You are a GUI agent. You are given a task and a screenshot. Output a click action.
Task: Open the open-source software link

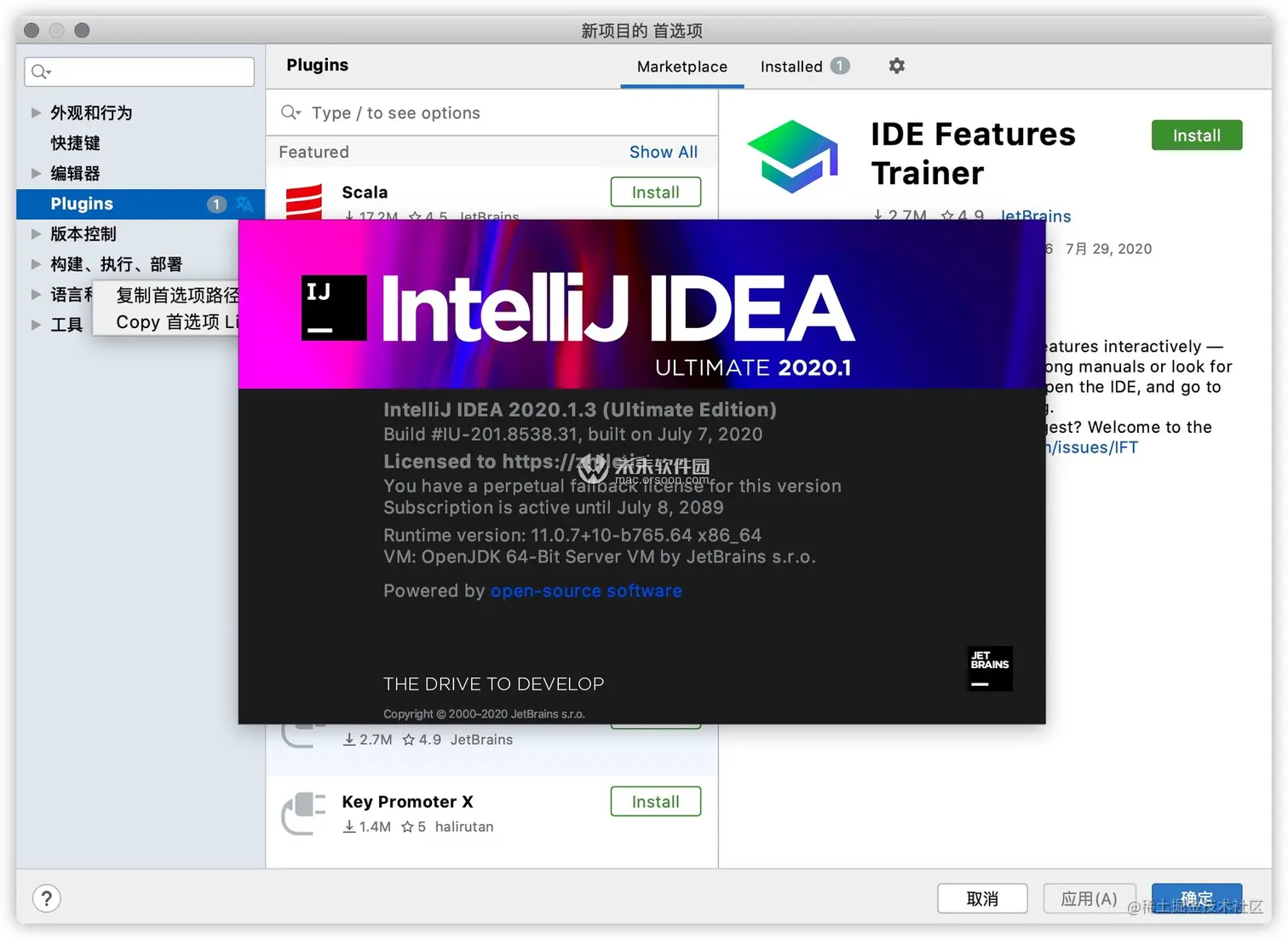[x=586, y=591]
